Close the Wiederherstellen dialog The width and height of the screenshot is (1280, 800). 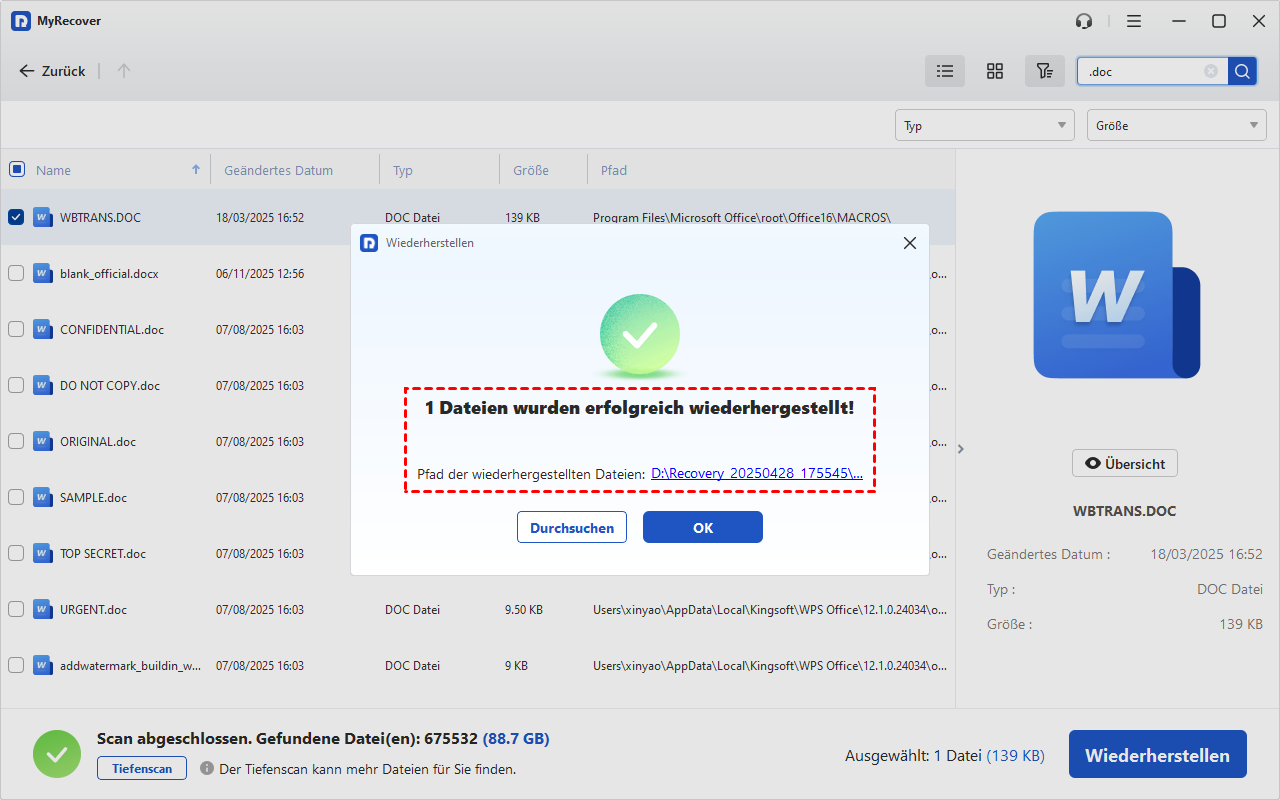click(x=909, y=243)
